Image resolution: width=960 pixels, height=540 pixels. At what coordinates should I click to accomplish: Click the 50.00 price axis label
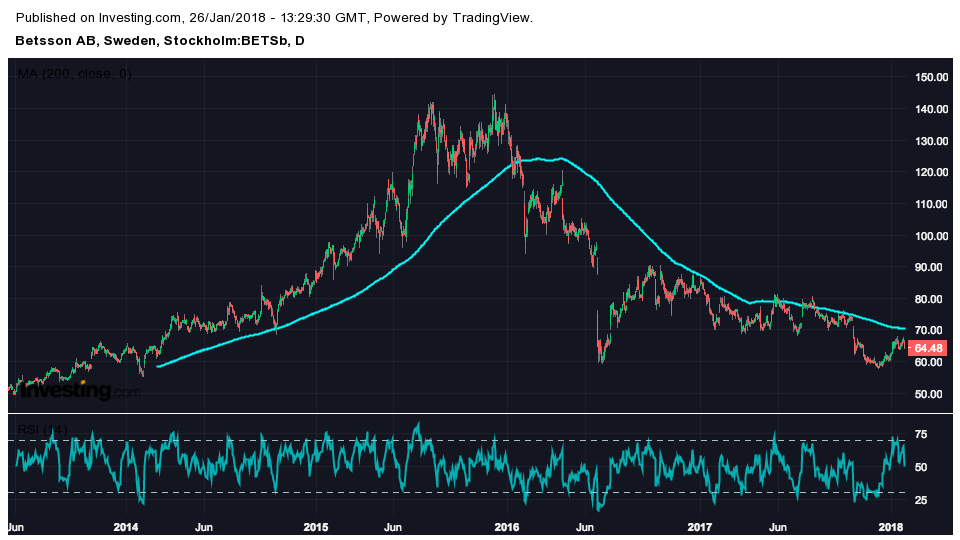click(x=928, y=394)
